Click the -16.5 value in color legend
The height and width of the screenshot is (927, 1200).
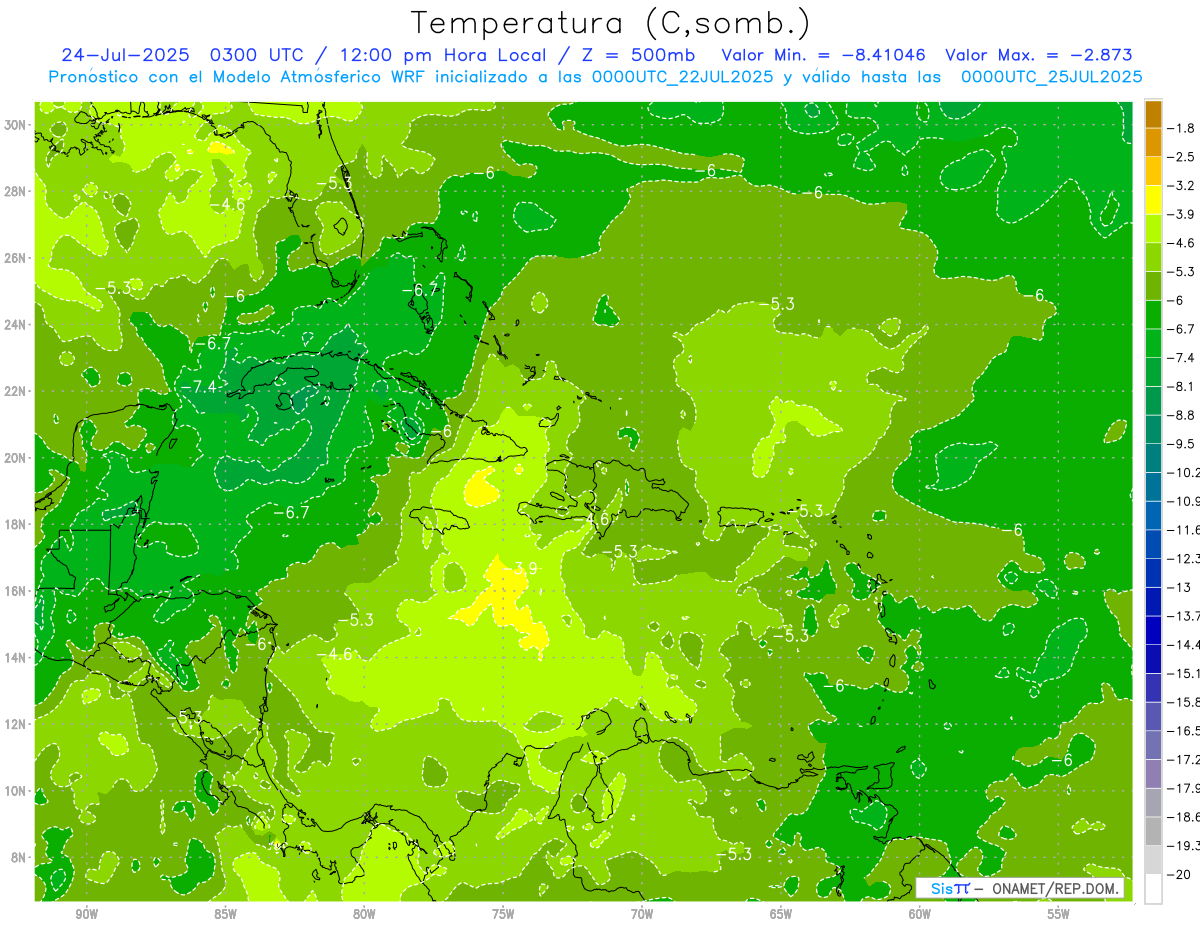click(x=1184, y=731)
